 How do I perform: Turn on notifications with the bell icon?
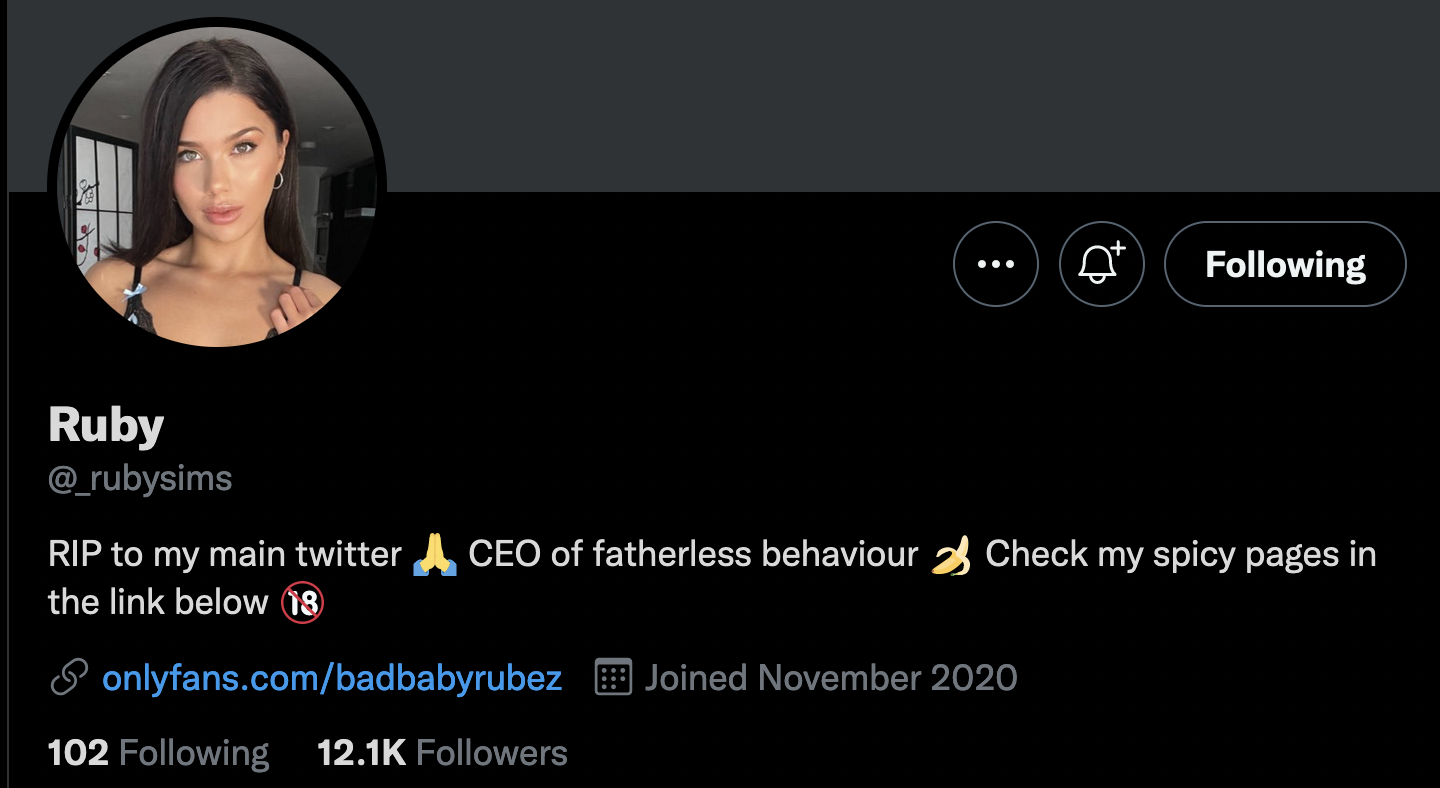(x=1101, y=264)
